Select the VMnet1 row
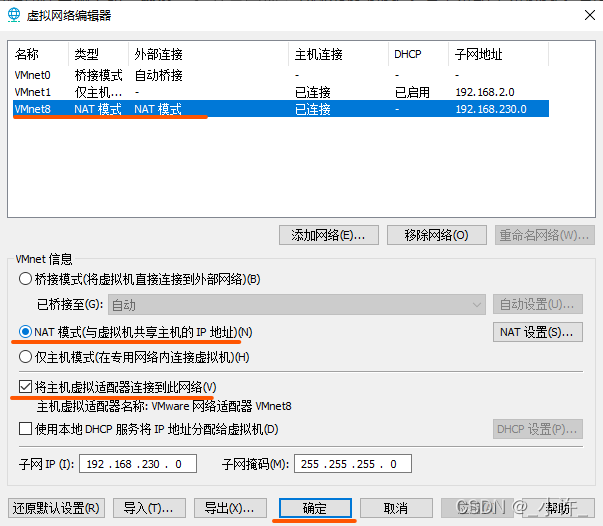Image resolution: width=603 pixels, height=526 pixels. [281, 92]
